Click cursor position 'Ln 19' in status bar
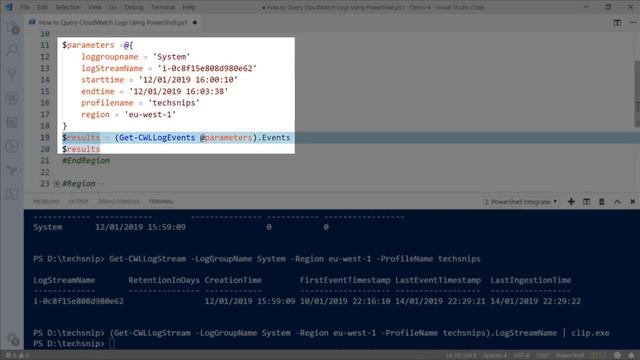Viewport: 640px width, 360px height. (x=461, y=355)
